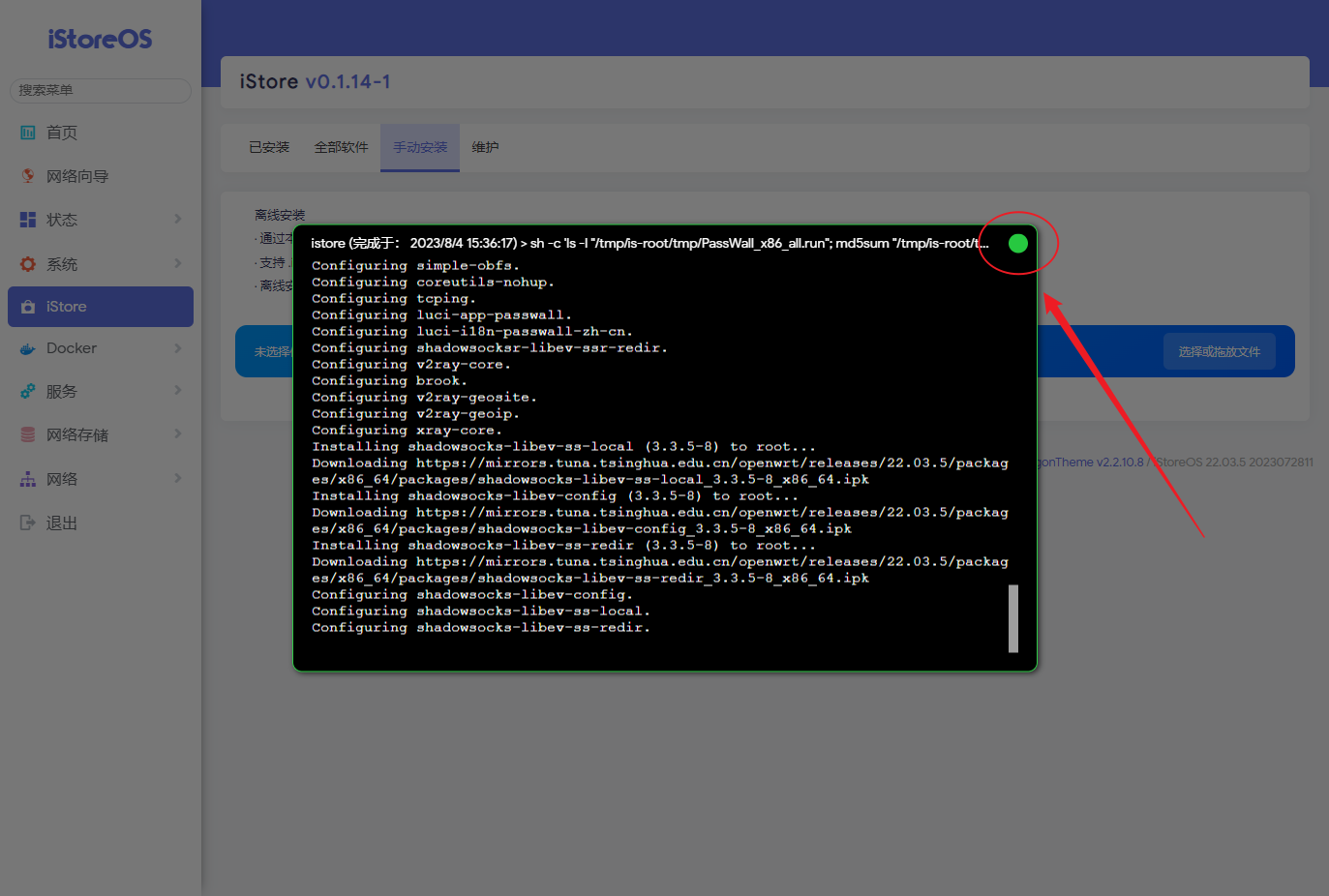Click green close dot on terminal window

(1017, 243)
